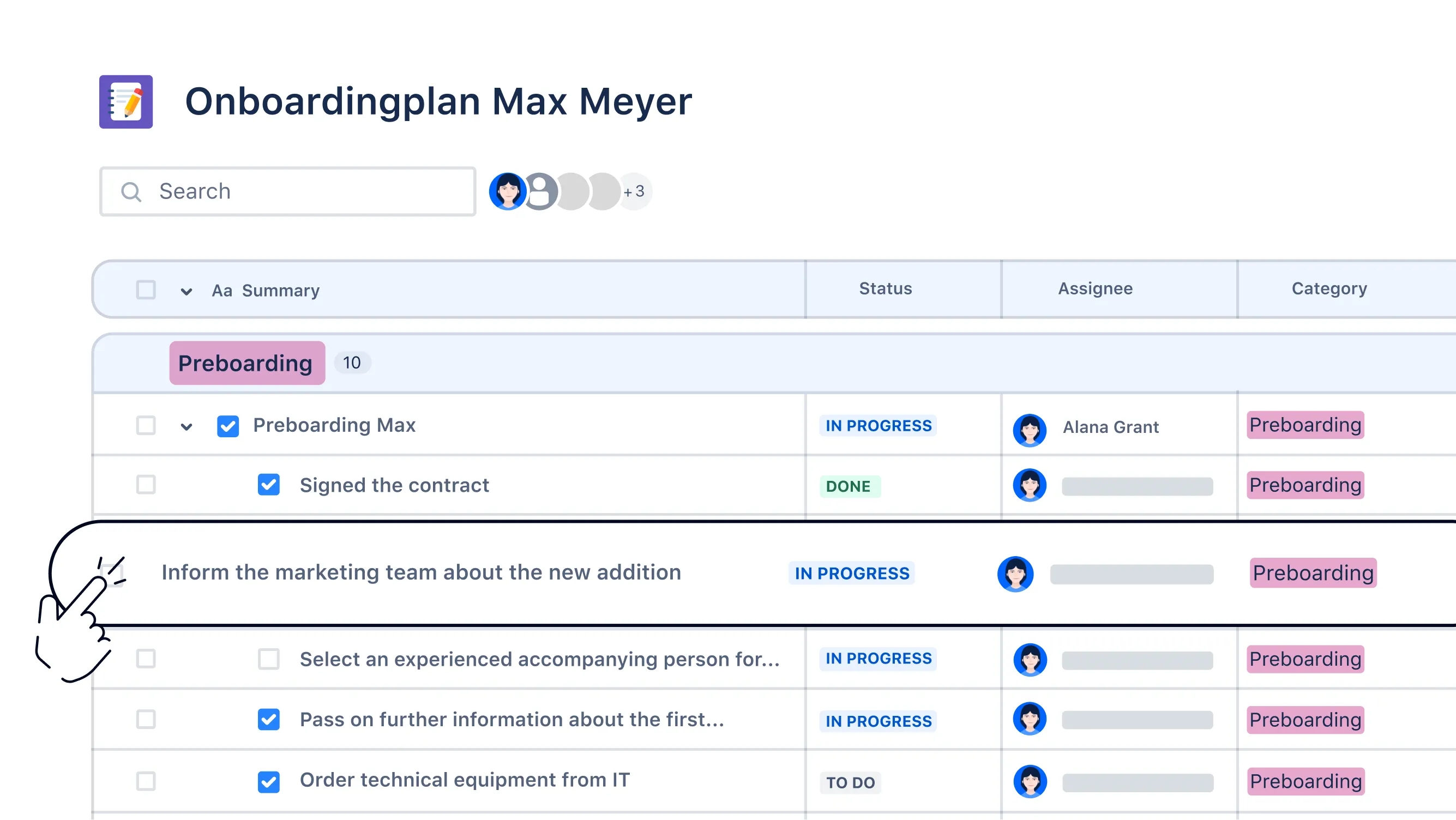Select the first avatar in the user filter
This screenshot has width=1456, height=820.
(x=507, y=191)
